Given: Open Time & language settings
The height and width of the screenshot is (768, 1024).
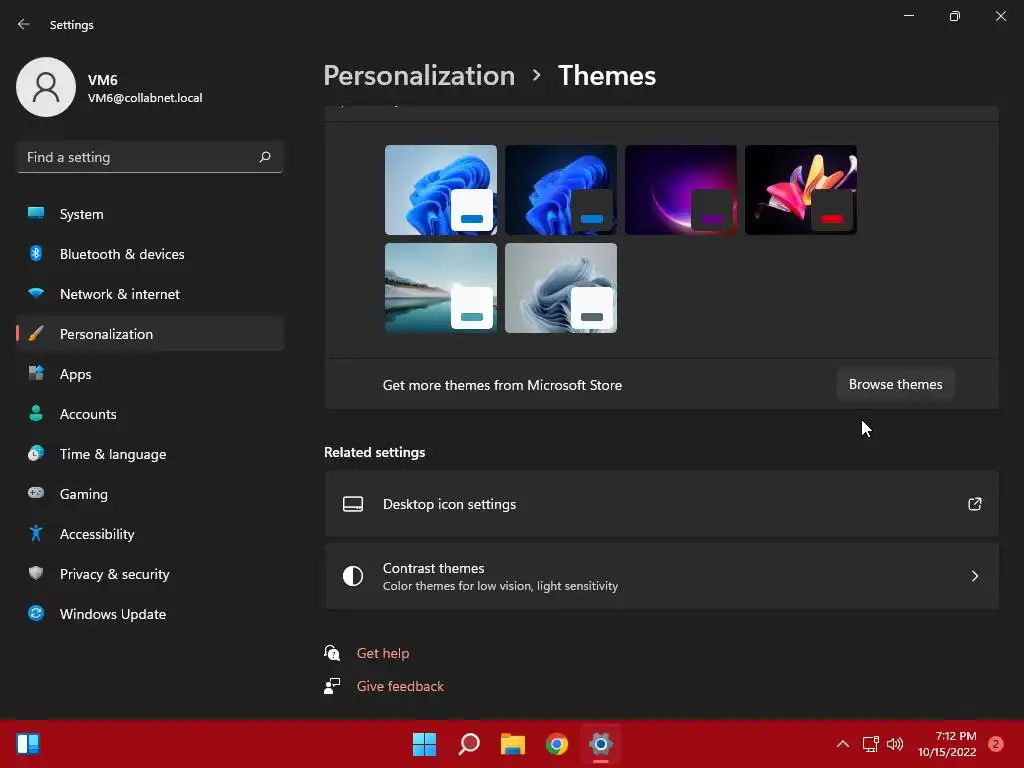Looking at the screenshot, I should tap(150, 454).
